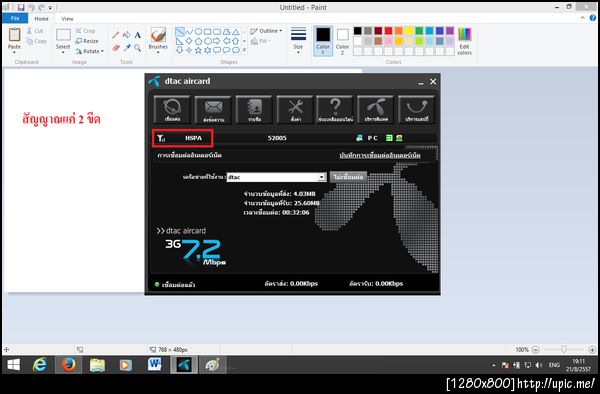Viewport: 600px width, 394px height.
Task: Click the volume speaker tray icon
Action: (539, 365)
